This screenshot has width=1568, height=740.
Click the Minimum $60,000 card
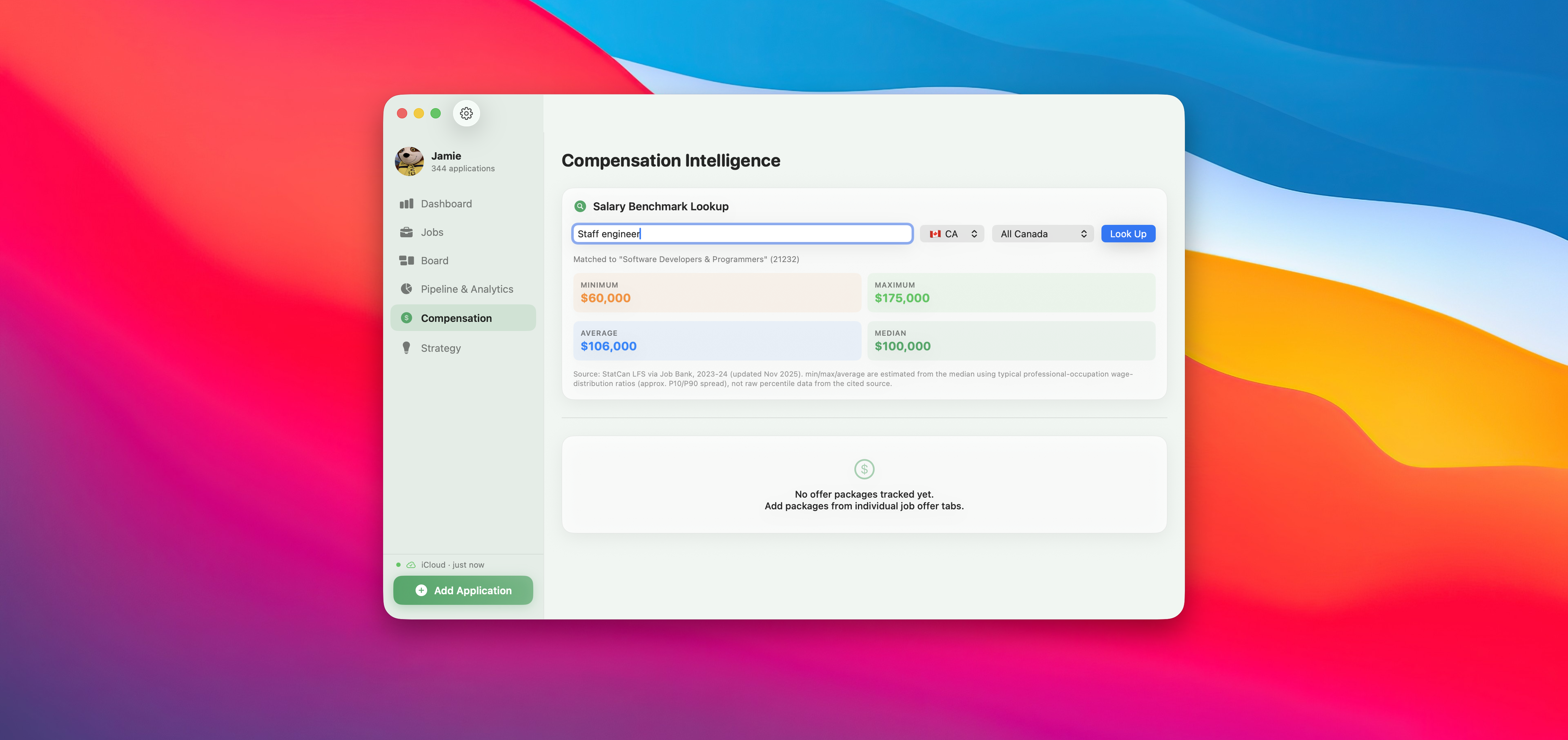[717, 292]
